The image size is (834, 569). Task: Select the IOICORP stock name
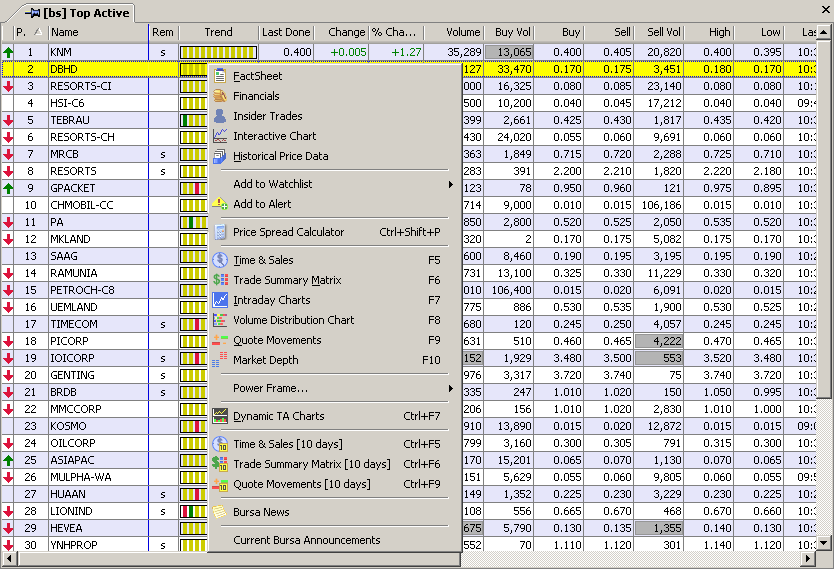[72, 358]
